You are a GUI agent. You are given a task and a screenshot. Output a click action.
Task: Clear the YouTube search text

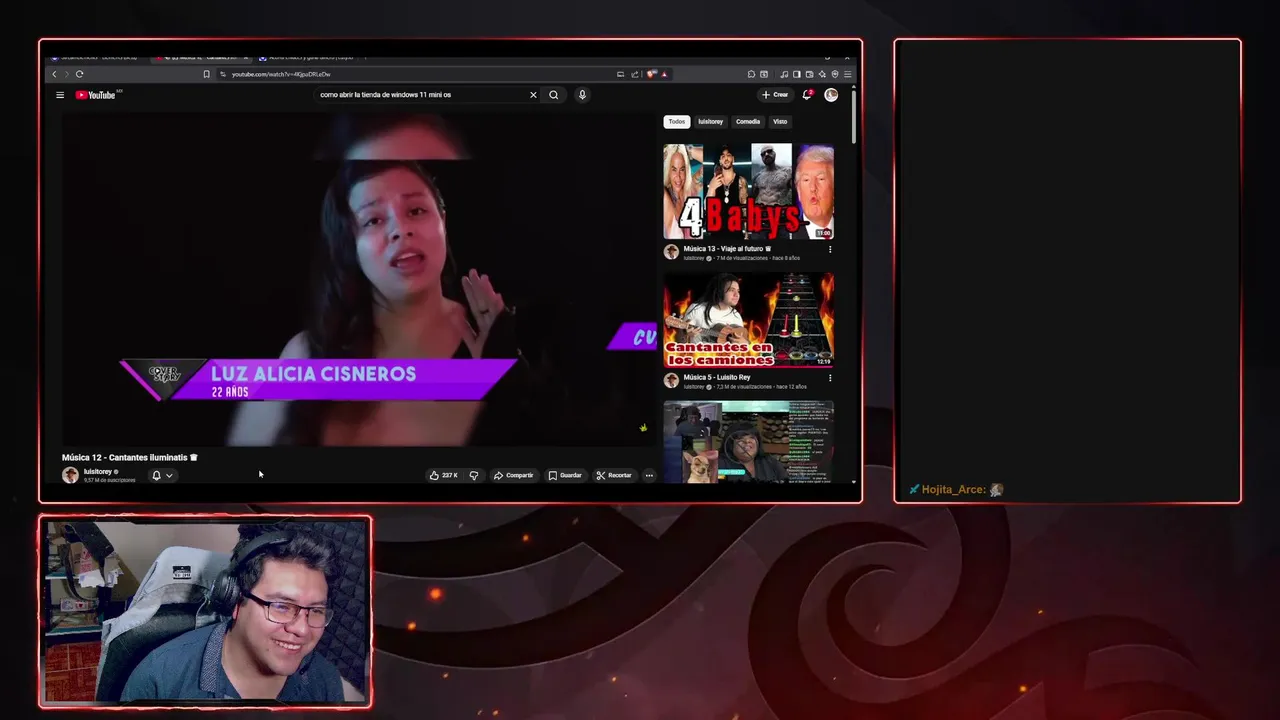(533, 95)
